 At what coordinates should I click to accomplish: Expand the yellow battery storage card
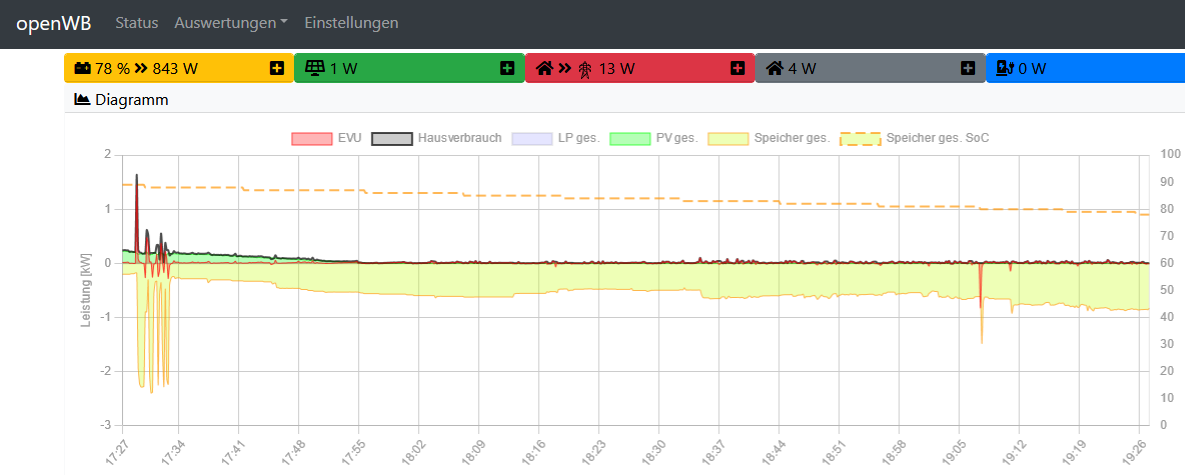click(277, 69)
